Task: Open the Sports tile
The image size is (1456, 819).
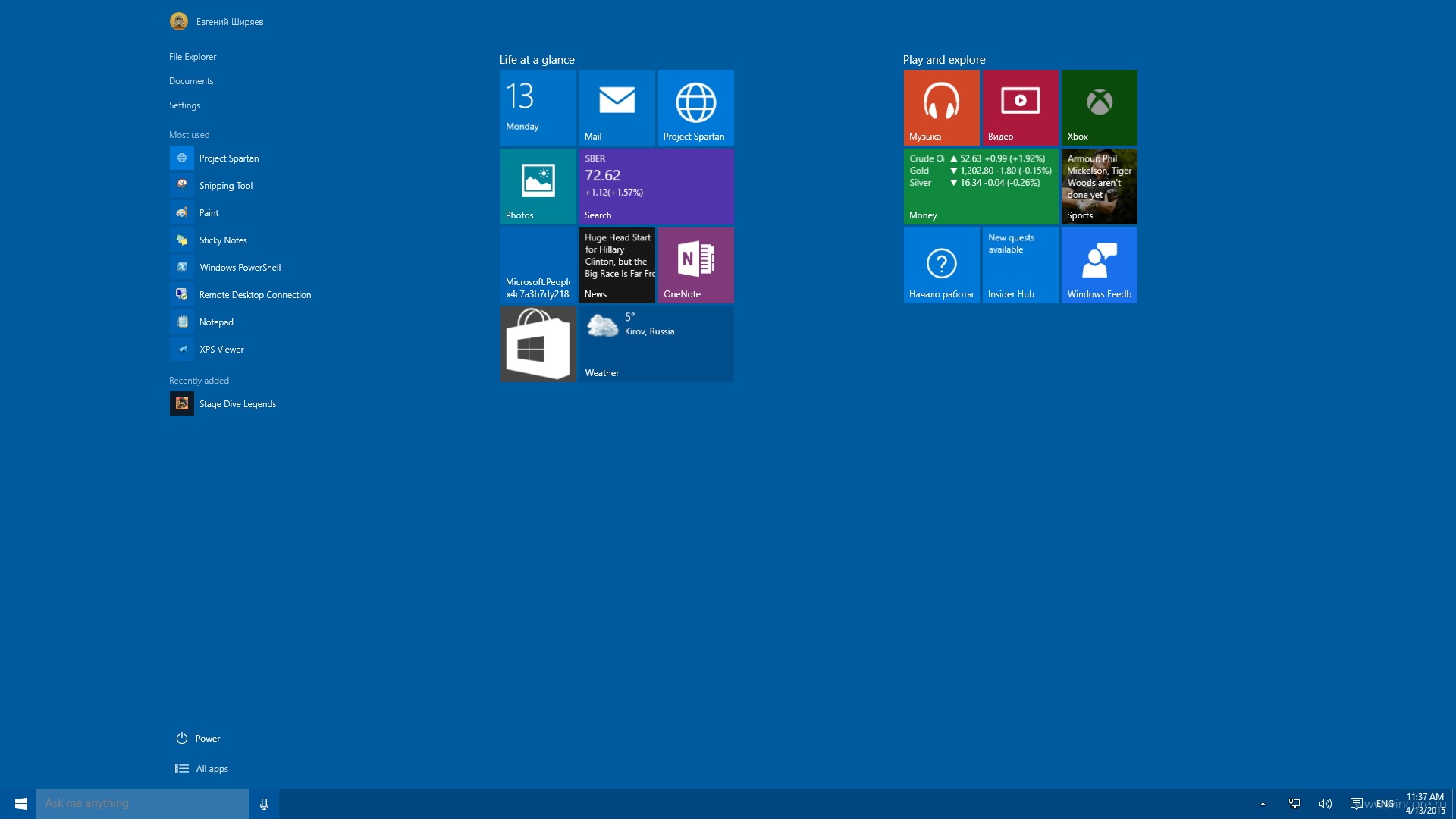Action: [x=1099, y=187]
